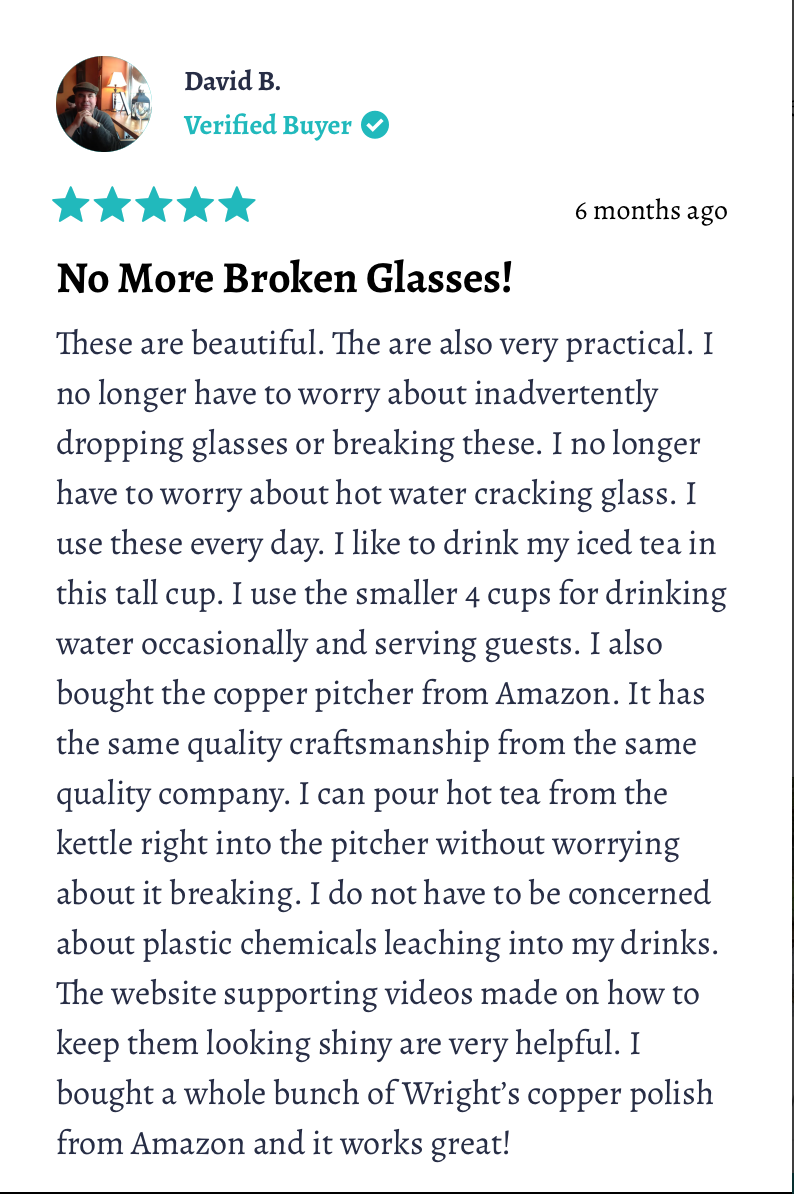
Task: Click the "6 months ago" timestamp
Action: (650, 211)
